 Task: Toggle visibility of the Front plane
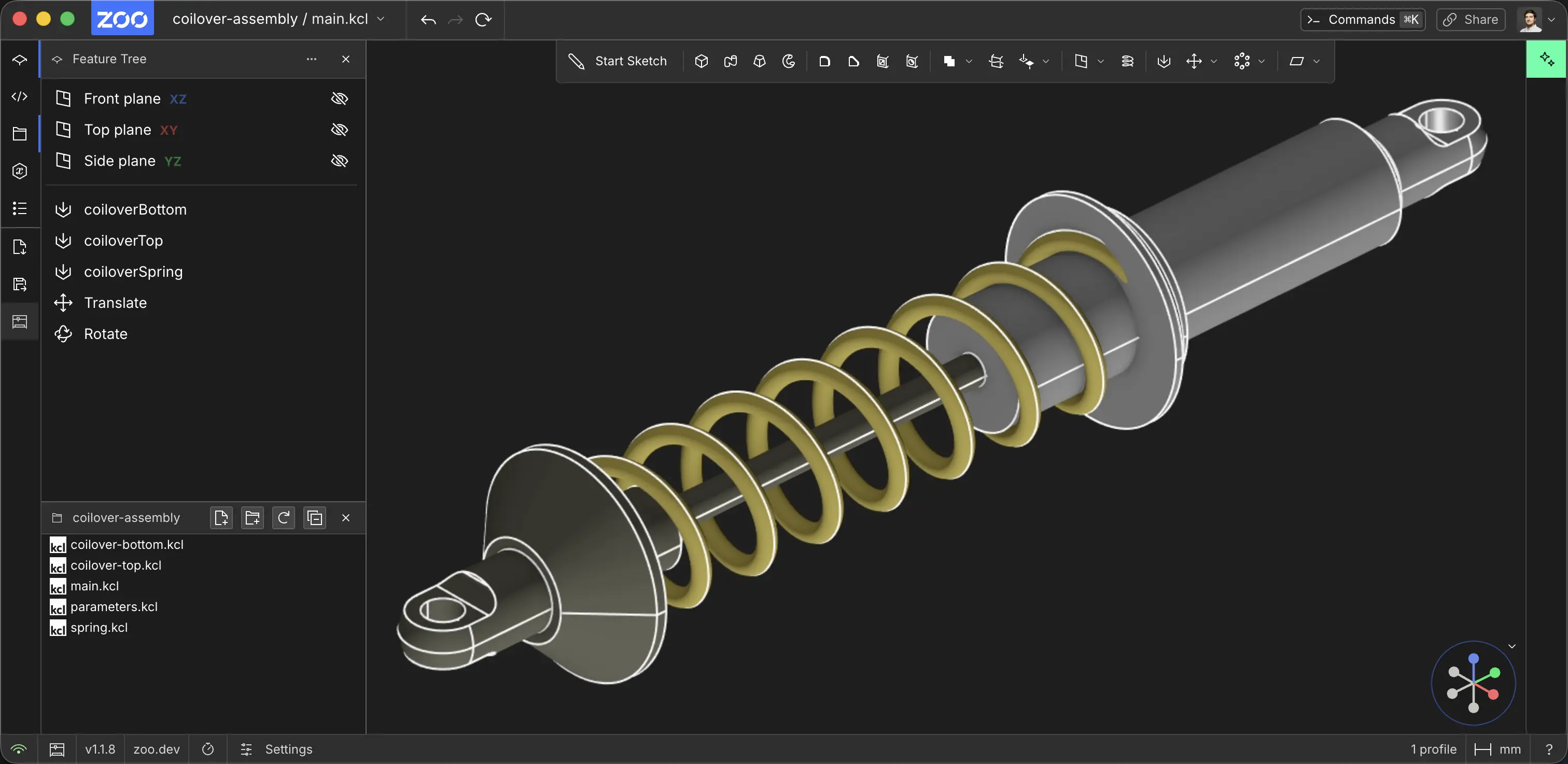click(339, 98)
